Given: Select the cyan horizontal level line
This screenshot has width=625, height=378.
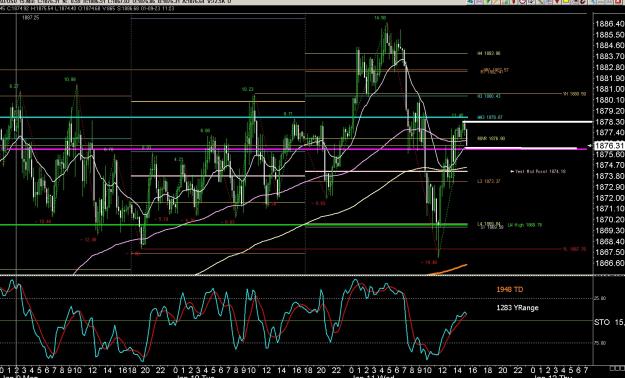Looking at the screenshot, I should (234, 117).
